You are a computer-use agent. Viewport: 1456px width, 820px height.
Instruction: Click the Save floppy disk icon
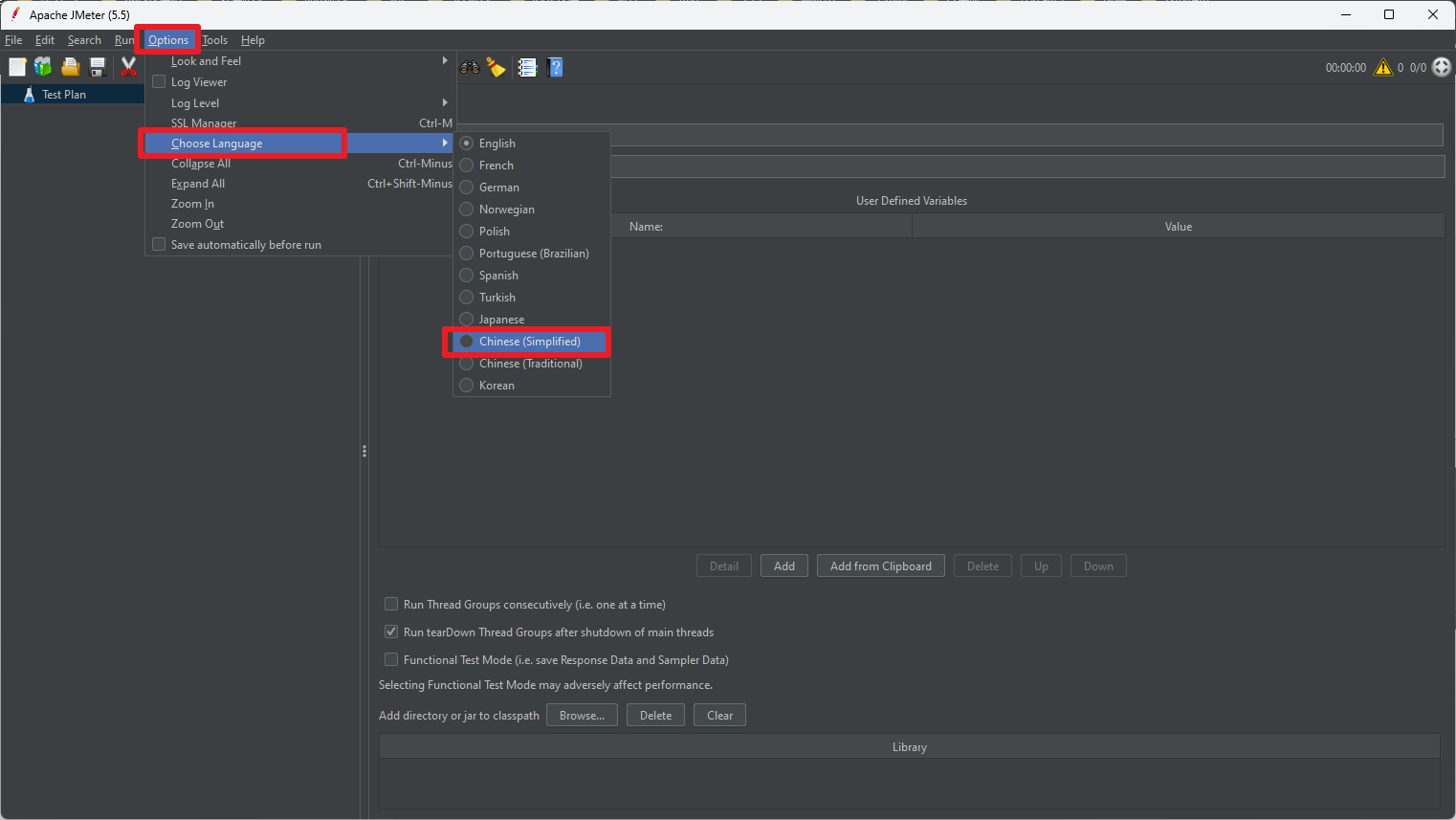(x=97, y=67)
